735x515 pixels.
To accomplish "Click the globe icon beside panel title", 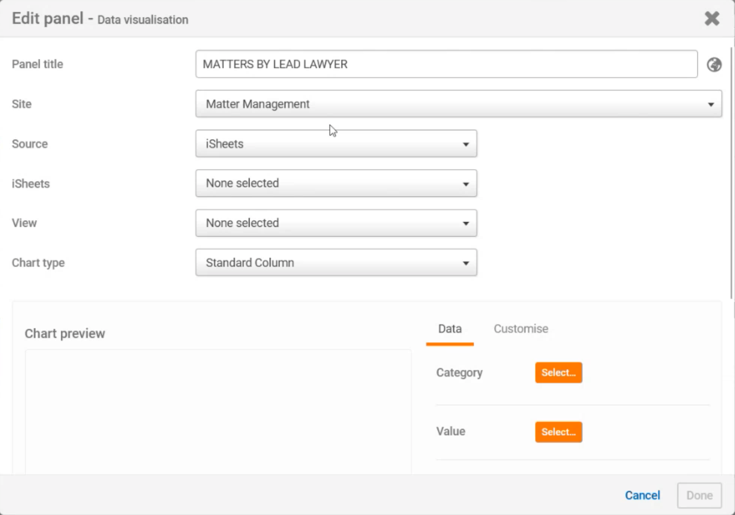I will click(714, 64).
